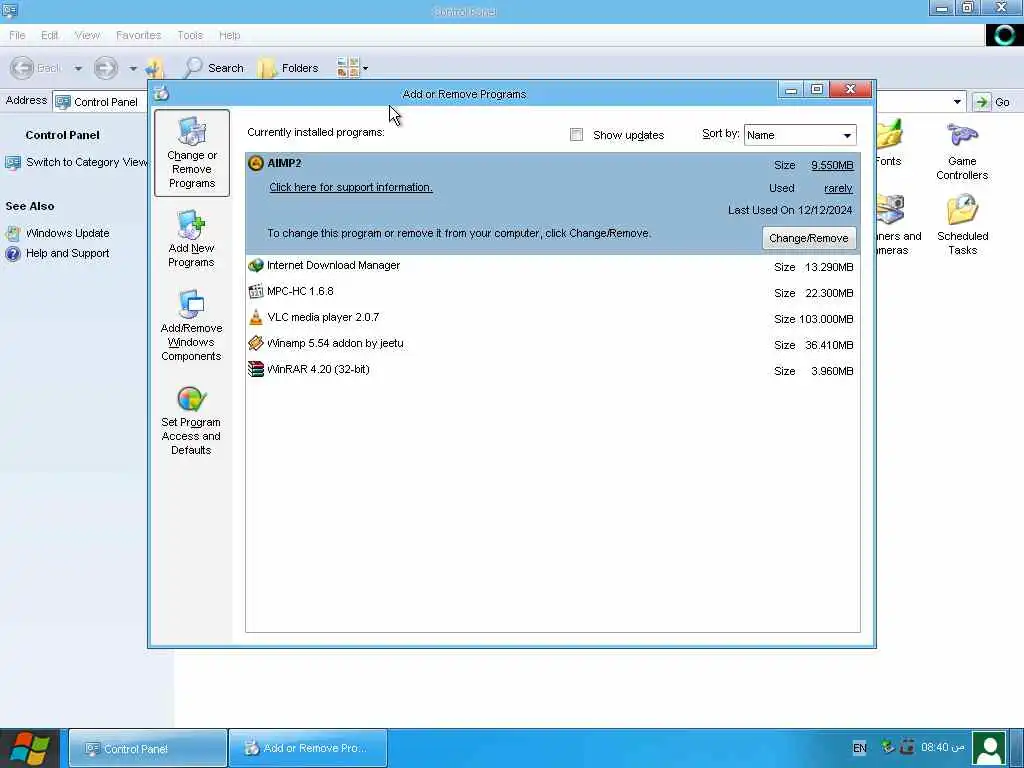Open the Help menu
This screenshot has width=1024, height=768.
coord(229,35)
